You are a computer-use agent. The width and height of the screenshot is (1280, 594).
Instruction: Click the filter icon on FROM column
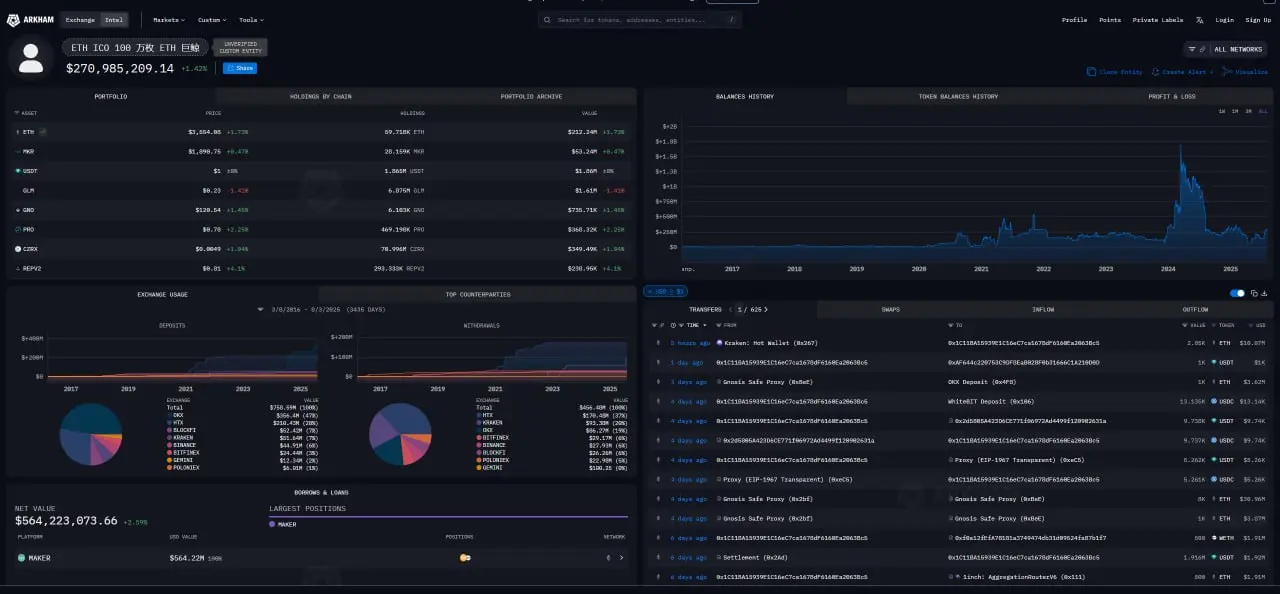[720, 325]
